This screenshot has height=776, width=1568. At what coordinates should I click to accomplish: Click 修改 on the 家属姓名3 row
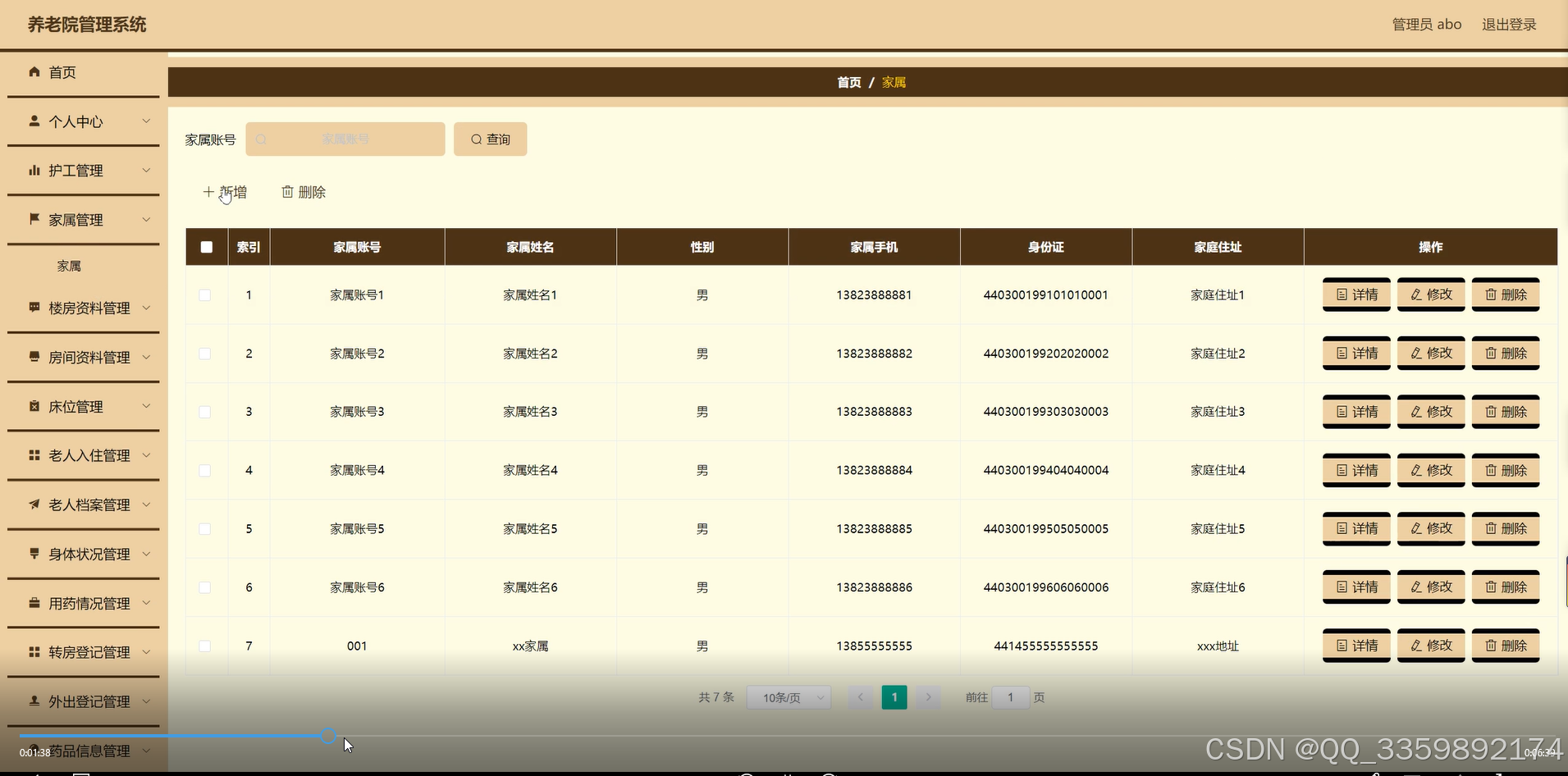click(1431, 411)
